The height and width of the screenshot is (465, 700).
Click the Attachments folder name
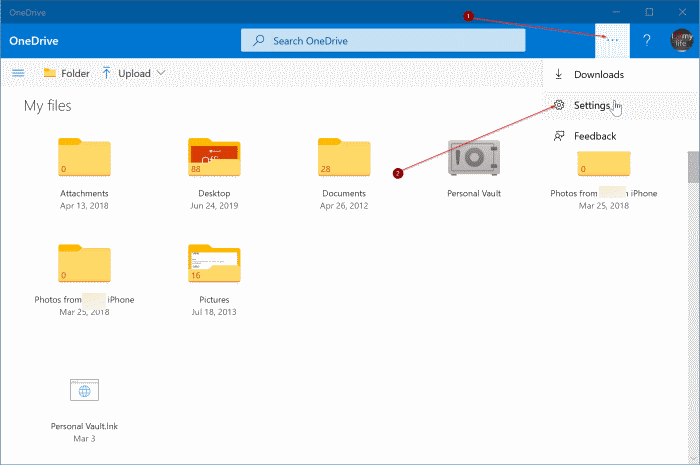(x=84, y=193)
